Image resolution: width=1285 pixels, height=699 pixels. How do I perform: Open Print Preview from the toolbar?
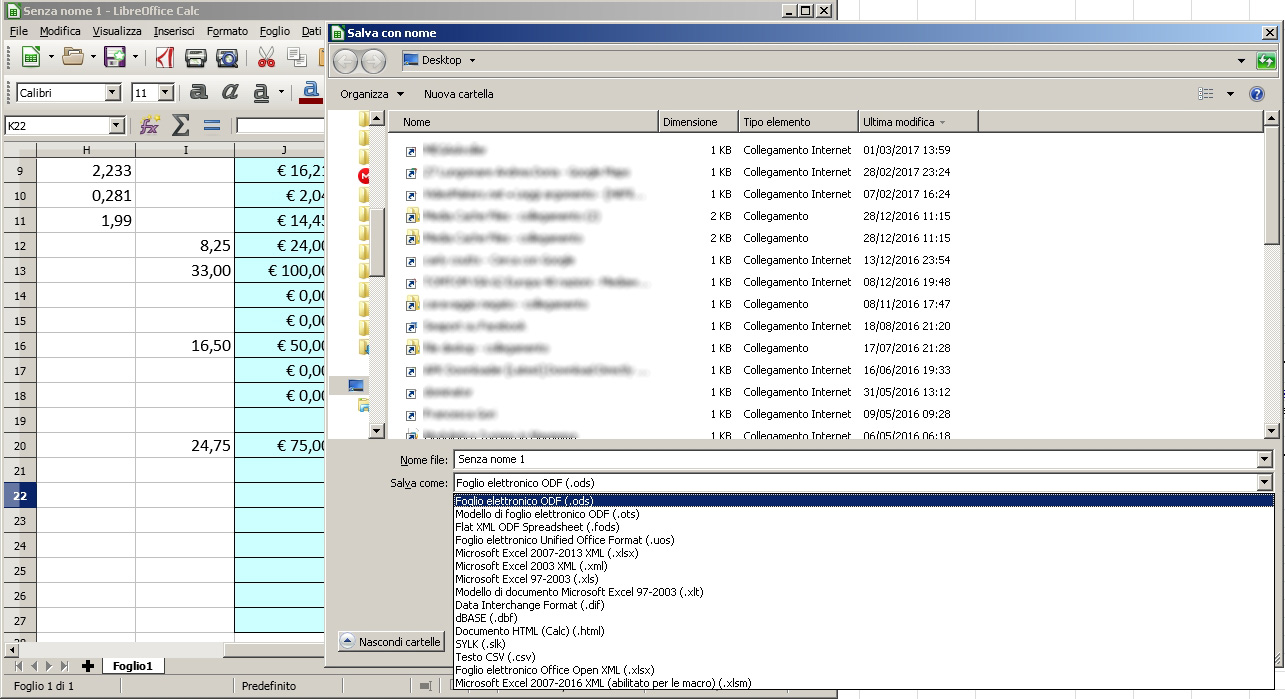click(227, 58)
